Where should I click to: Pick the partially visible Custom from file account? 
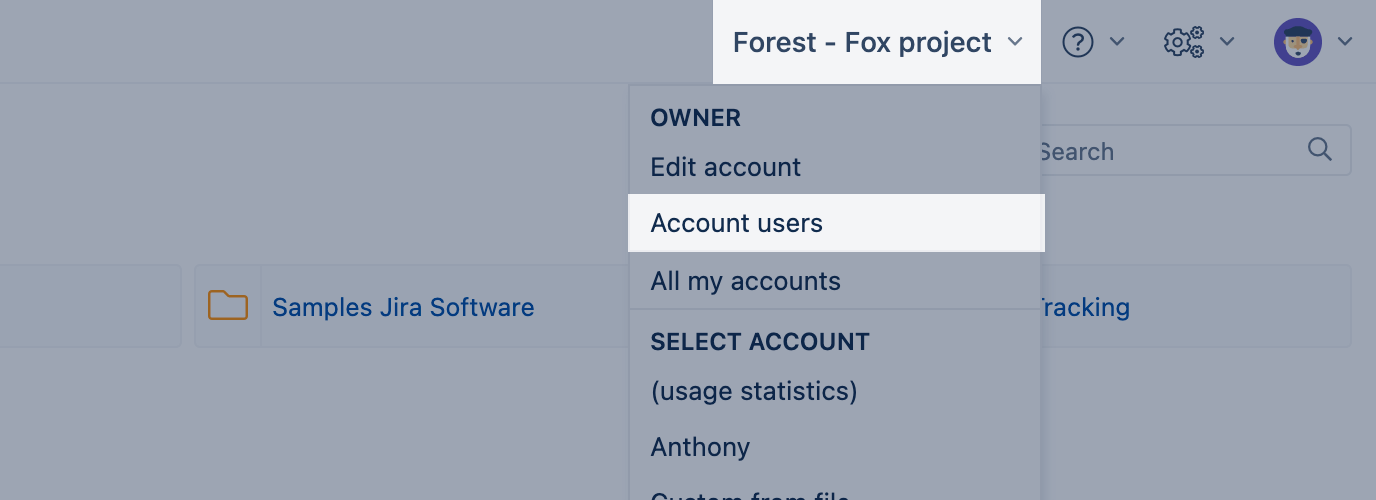[749, 494]
